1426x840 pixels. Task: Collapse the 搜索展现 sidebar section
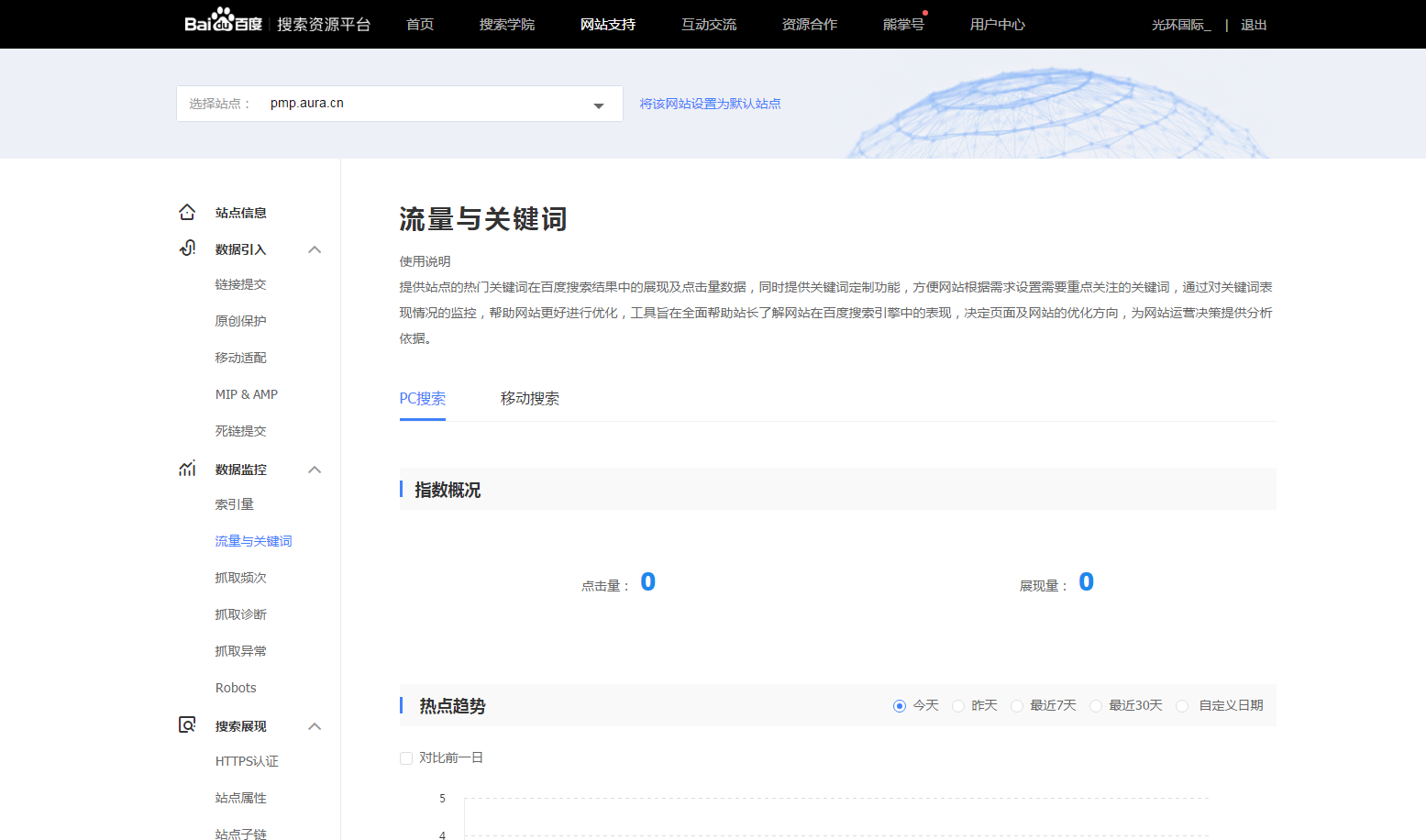315,726
